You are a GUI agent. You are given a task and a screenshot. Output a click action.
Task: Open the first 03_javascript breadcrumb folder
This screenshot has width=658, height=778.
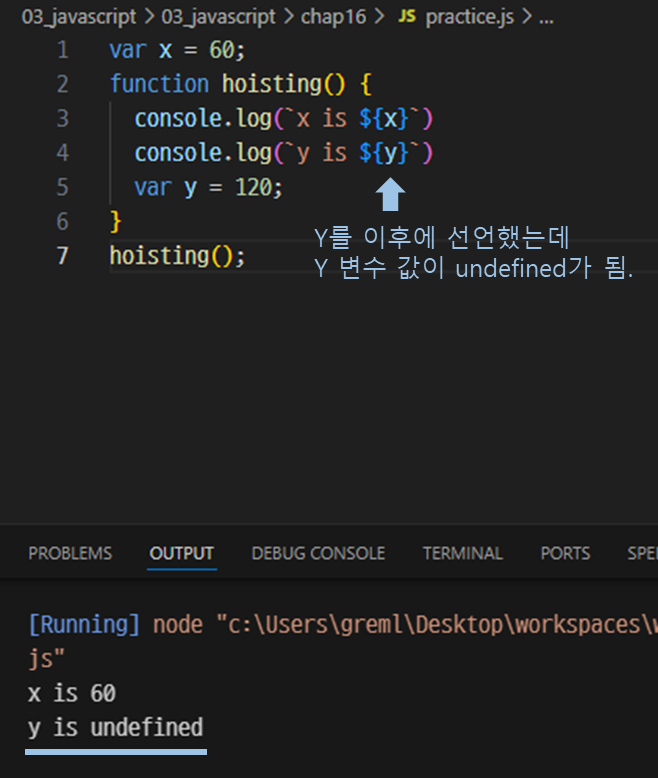79,17
